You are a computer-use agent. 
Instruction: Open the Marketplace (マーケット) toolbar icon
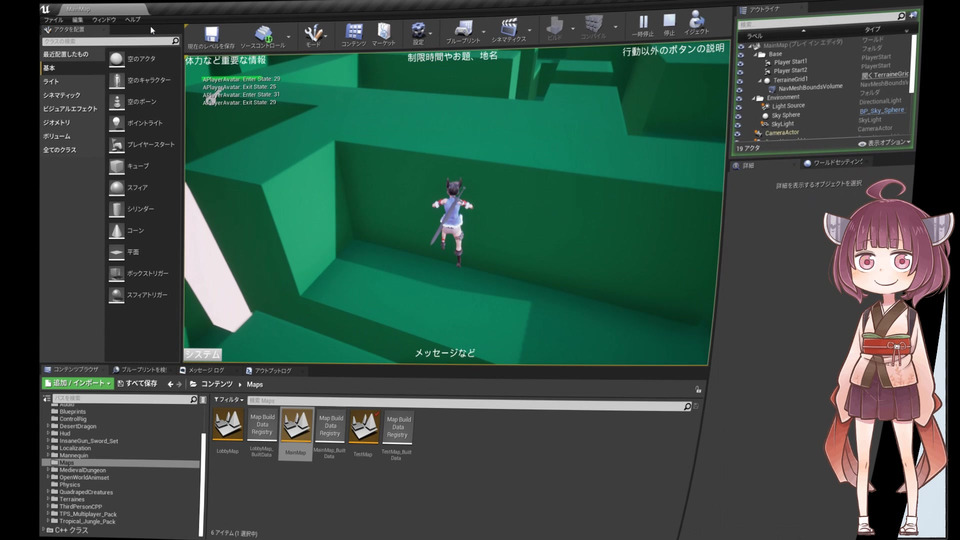(x=384, y=31)
